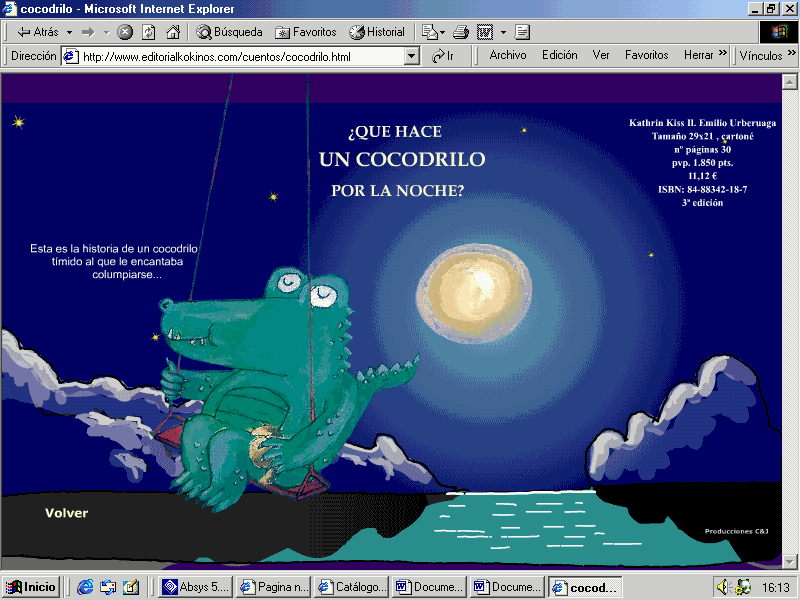Go to the home page icon
The image size is (800, 600).
point(173,32)
